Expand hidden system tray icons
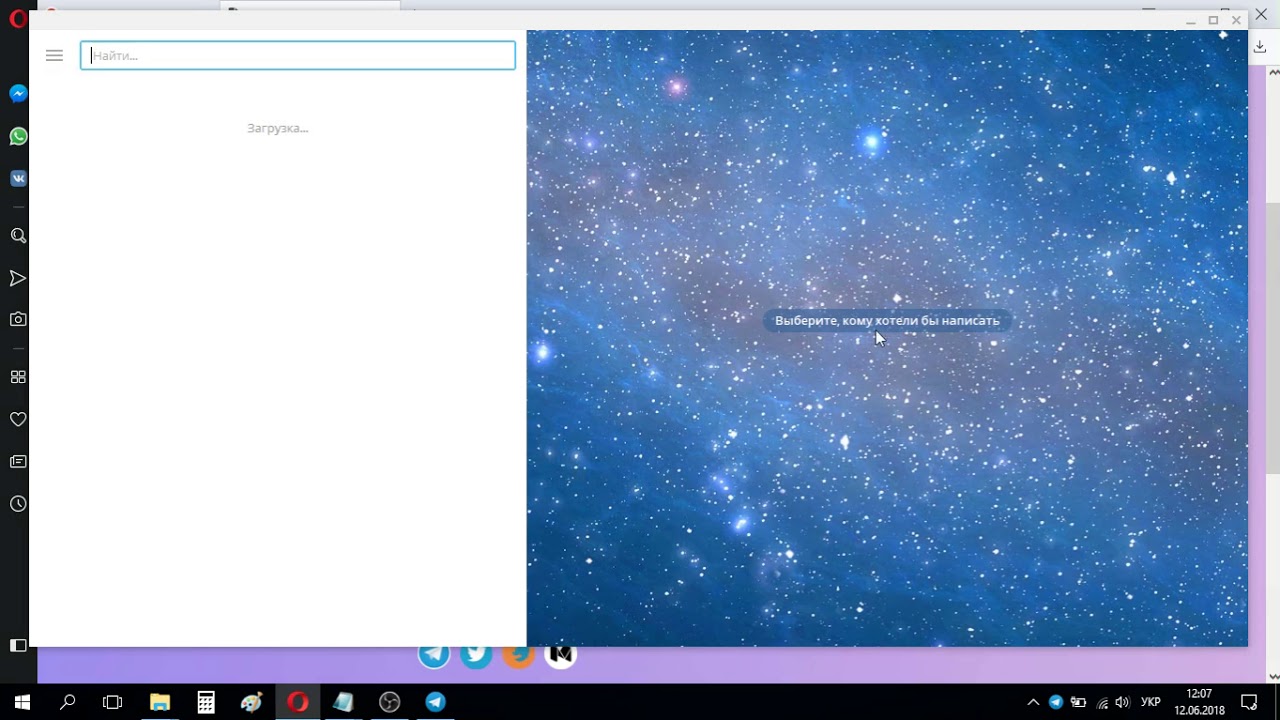Screen dimensions: 1280x720 point(1033,703)
